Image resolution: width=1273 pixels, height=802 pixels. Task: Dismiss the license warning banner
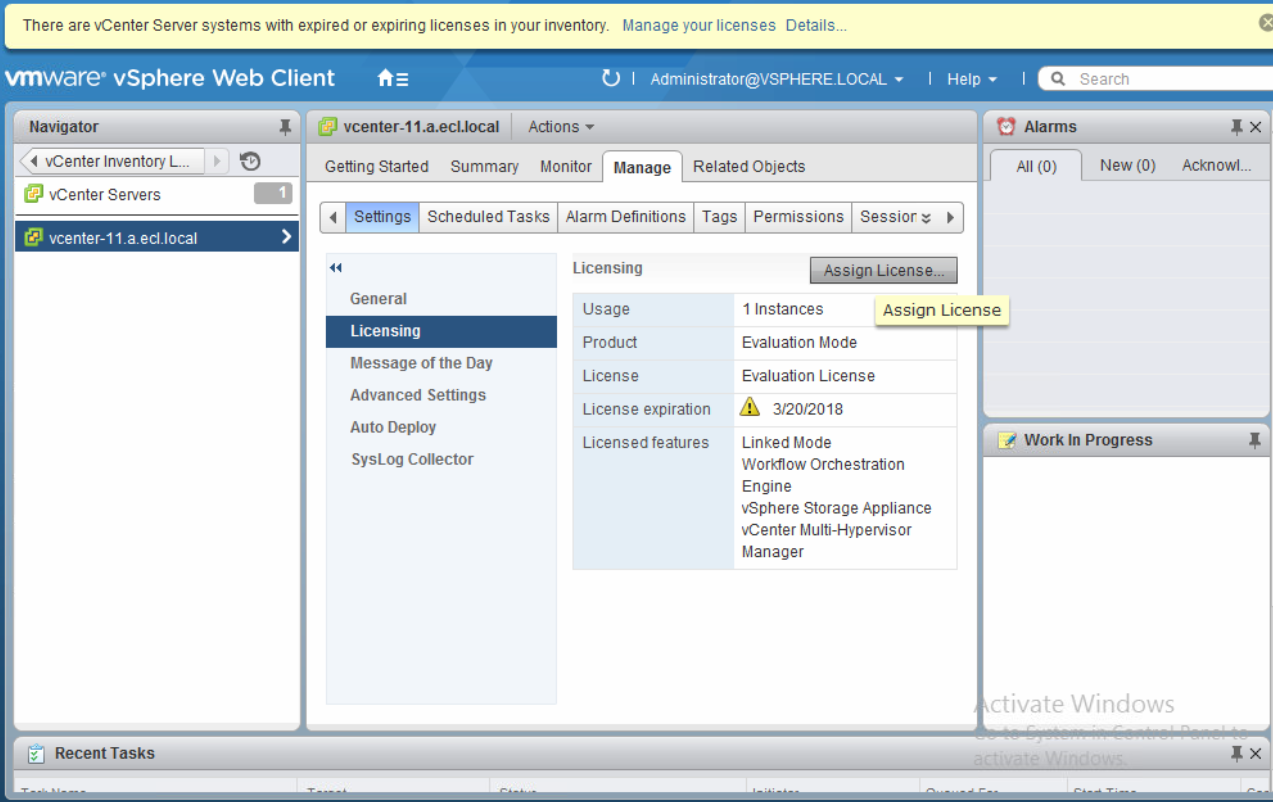pos(1265,23)
